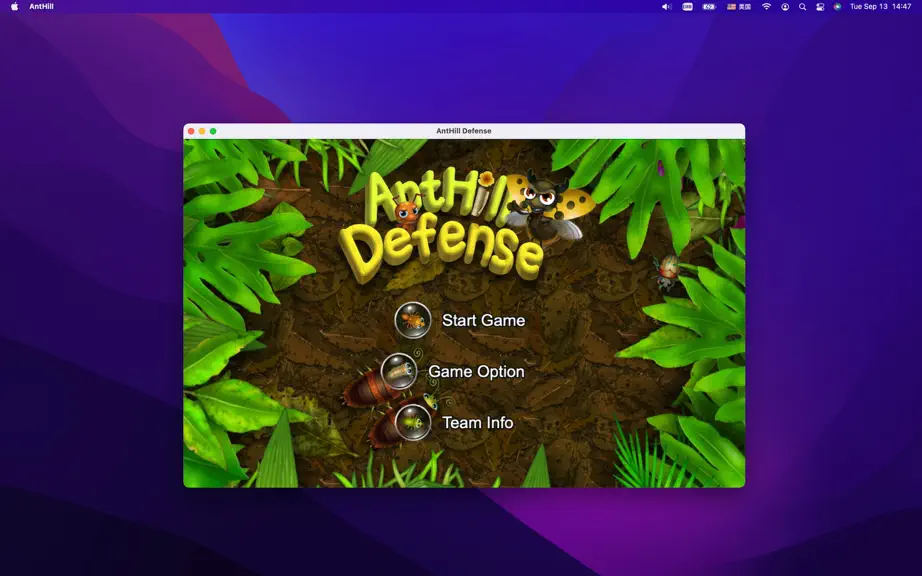Minimize the AntHill Defense window
Viewport: 922px width, 576px height.
(202, 131)
